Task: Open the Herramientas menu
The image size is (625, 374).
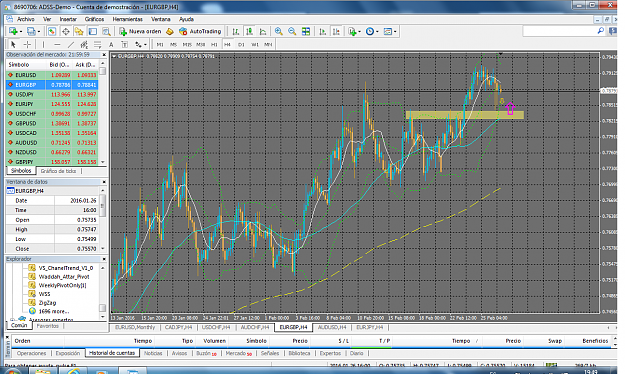Action: (x=128, y=19)
